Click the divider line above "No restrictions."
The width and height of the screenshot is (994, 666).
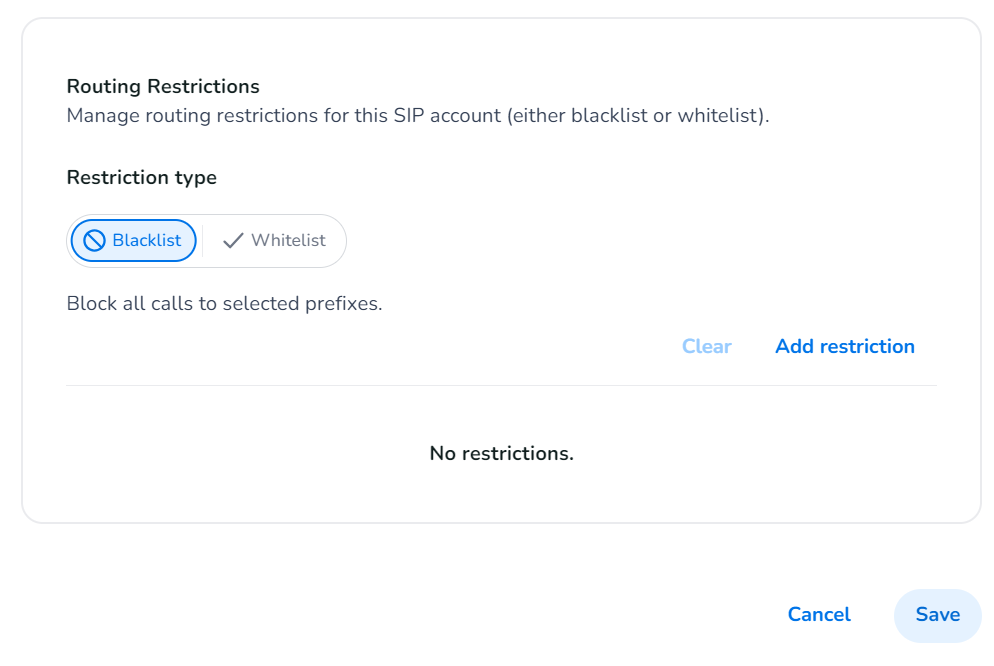pyautogui.click(x=501, y=385)
